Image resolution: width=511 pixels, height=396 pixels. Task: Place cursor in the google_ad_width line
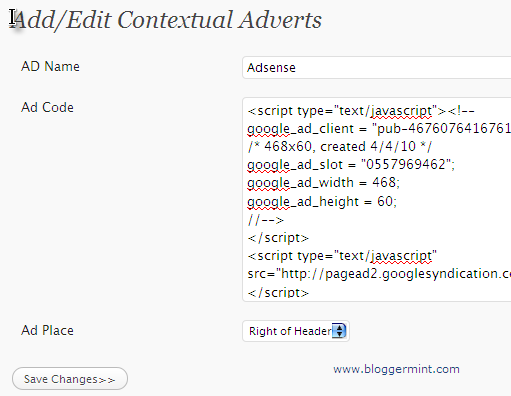click(323, 183)
